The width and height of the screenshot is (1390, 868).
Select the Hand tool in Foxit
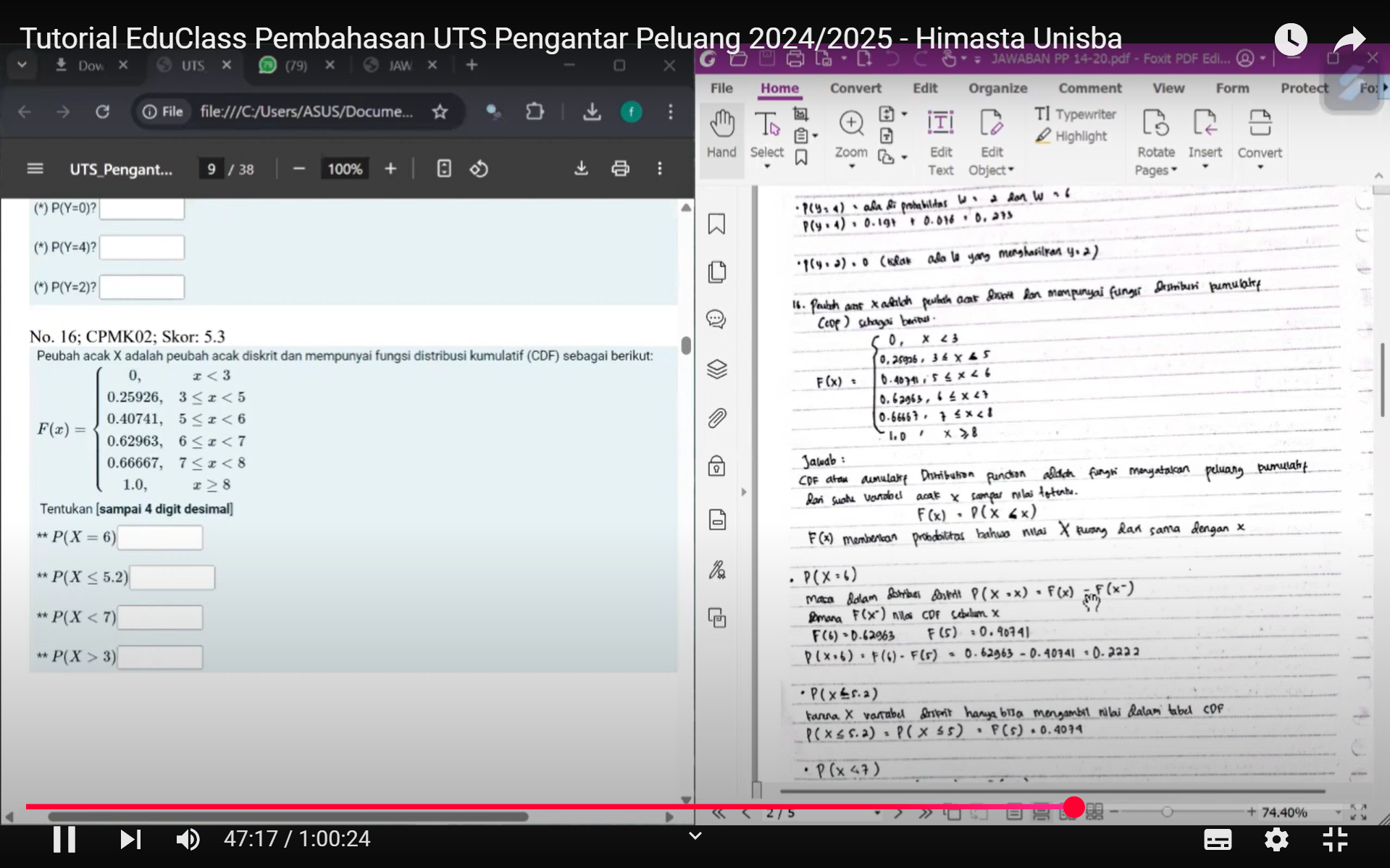click(721, 135)
